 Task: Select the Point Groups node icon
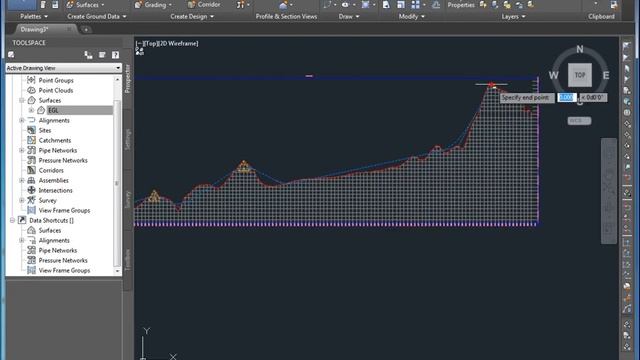(31, 80)
